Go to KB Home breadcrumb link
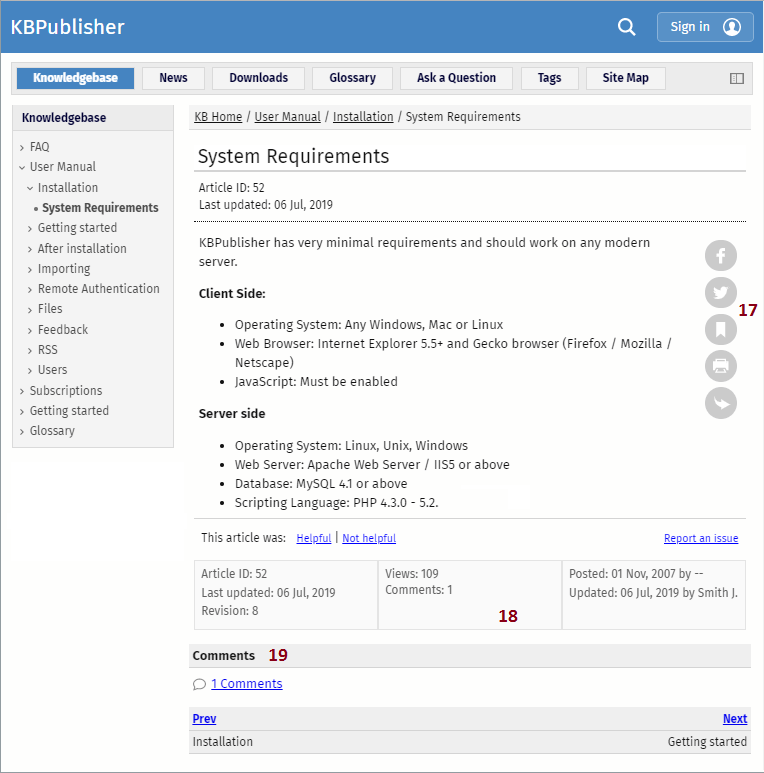Screen dimensions: 764x773 coord(218,117)
